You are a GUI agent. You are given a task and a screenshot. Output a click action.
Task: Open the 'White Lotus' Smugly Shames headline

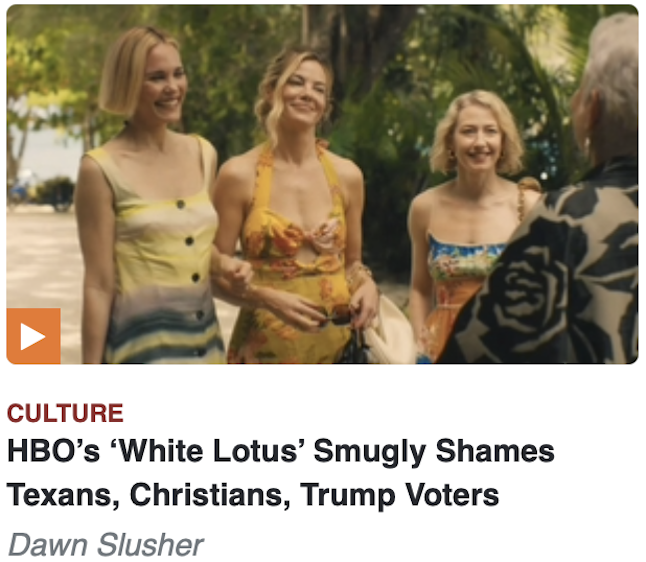281,472
